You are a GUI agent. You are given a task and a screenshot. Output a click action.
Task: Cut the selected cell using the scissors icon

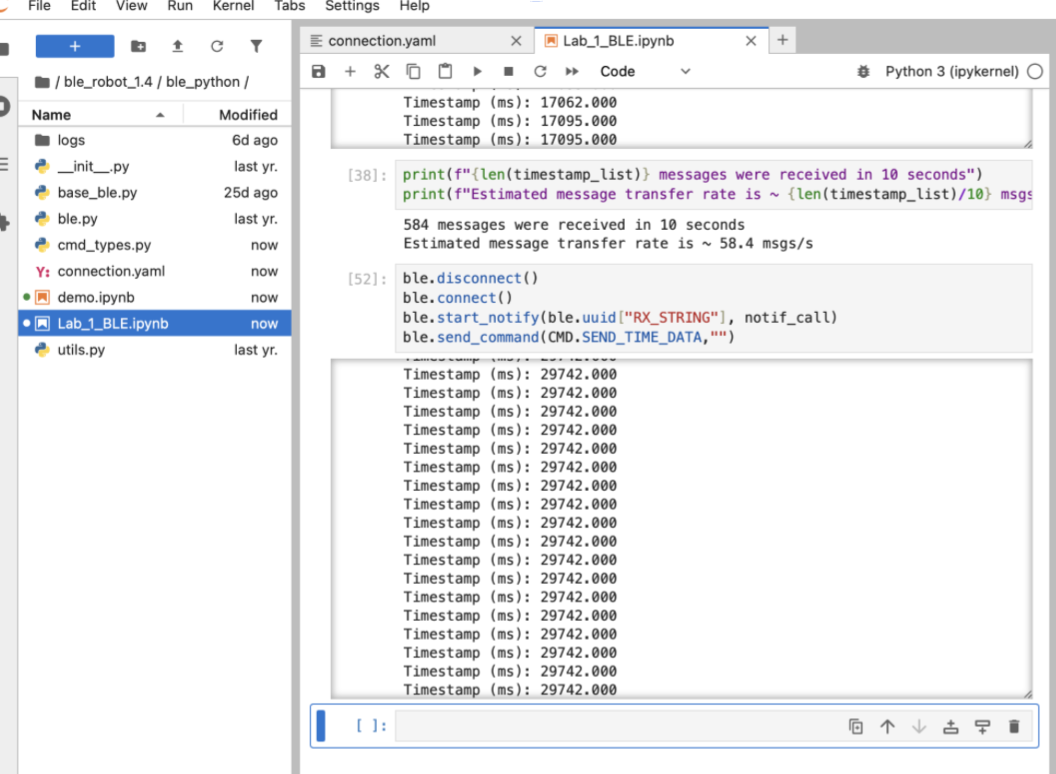(381, 72)
